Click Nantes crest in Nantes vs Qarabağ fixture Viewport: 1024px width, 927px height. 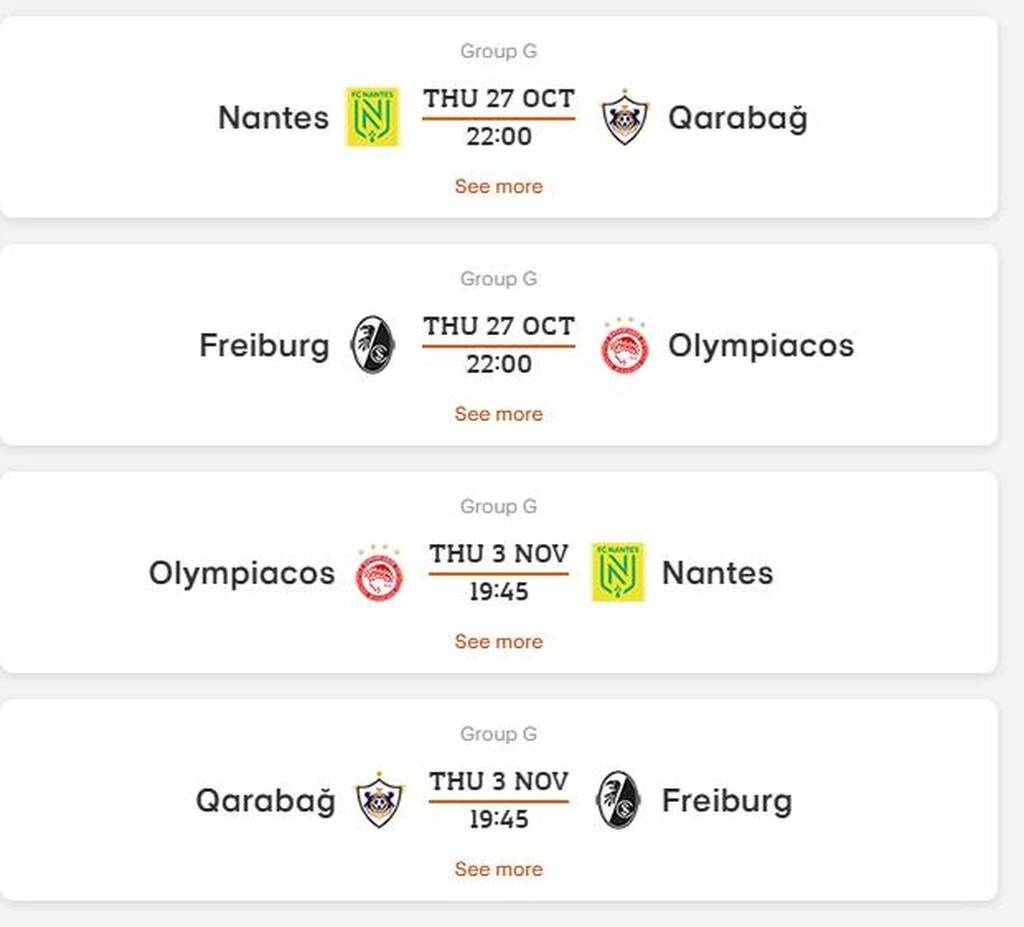tap(372, 117)
